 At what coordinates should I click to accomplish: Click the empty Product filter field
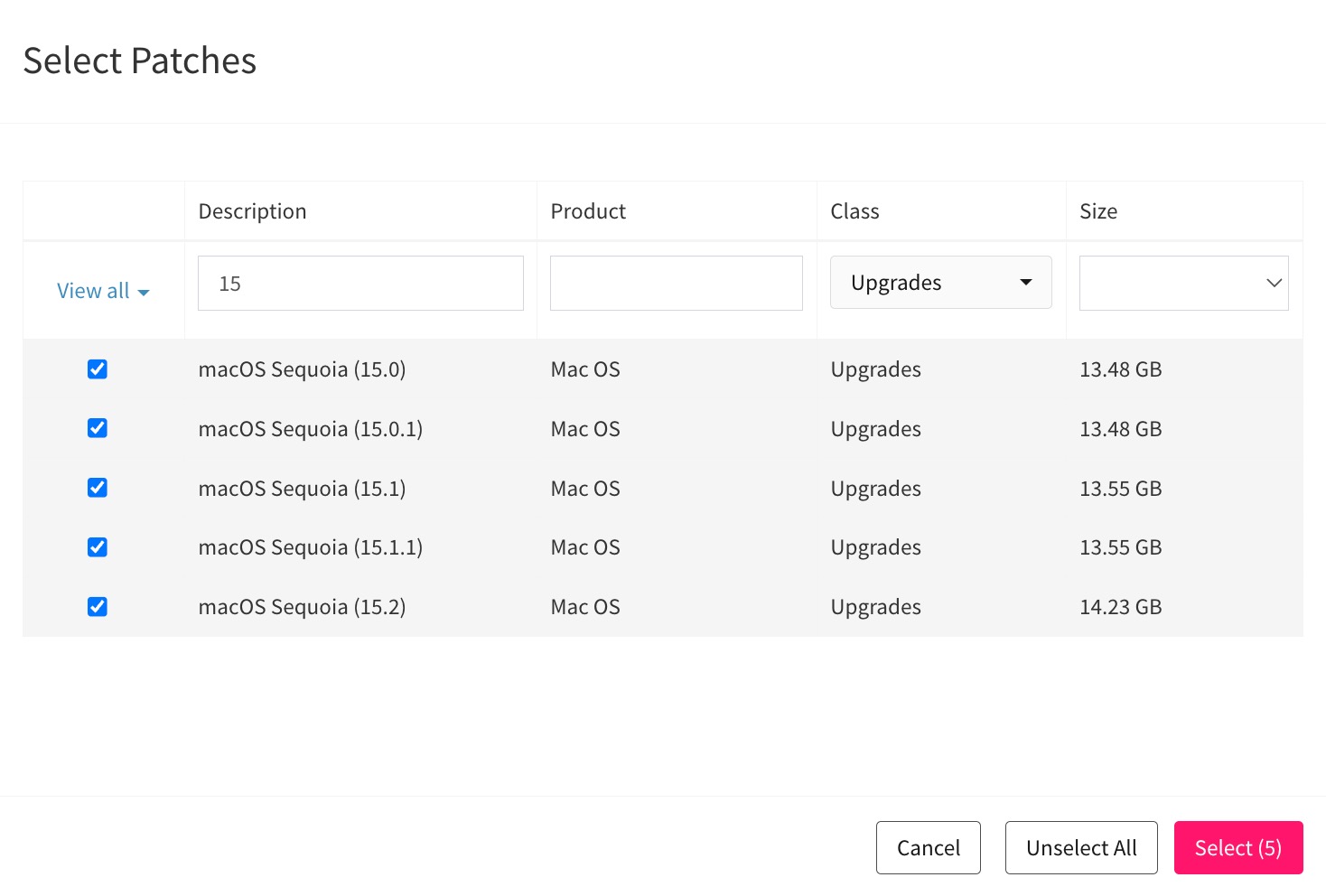point(676,283)
